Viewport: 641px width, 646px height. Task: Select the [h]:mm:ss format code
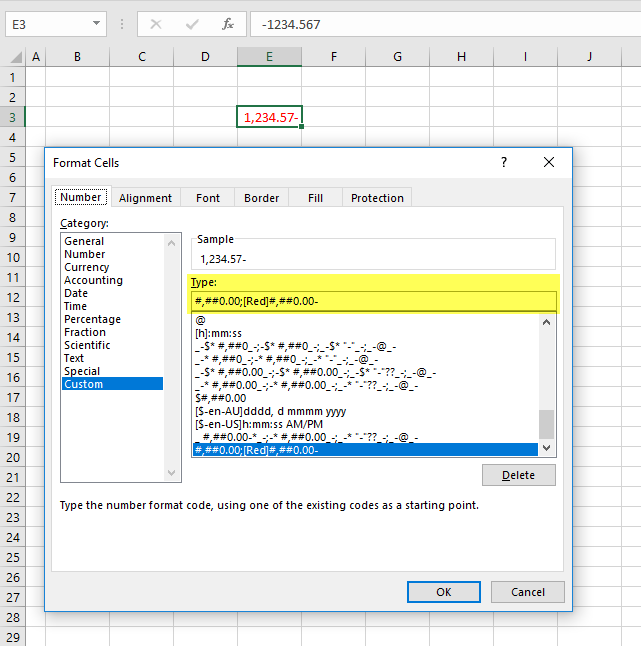point(224,333)
